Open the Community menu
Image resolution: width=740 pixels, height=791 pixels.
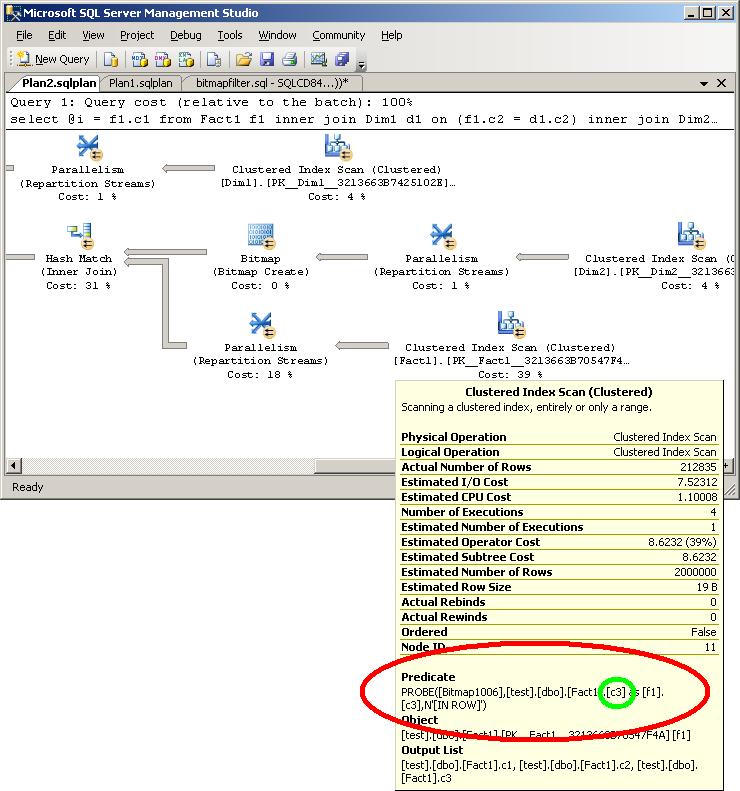click(x=338, y=35)
